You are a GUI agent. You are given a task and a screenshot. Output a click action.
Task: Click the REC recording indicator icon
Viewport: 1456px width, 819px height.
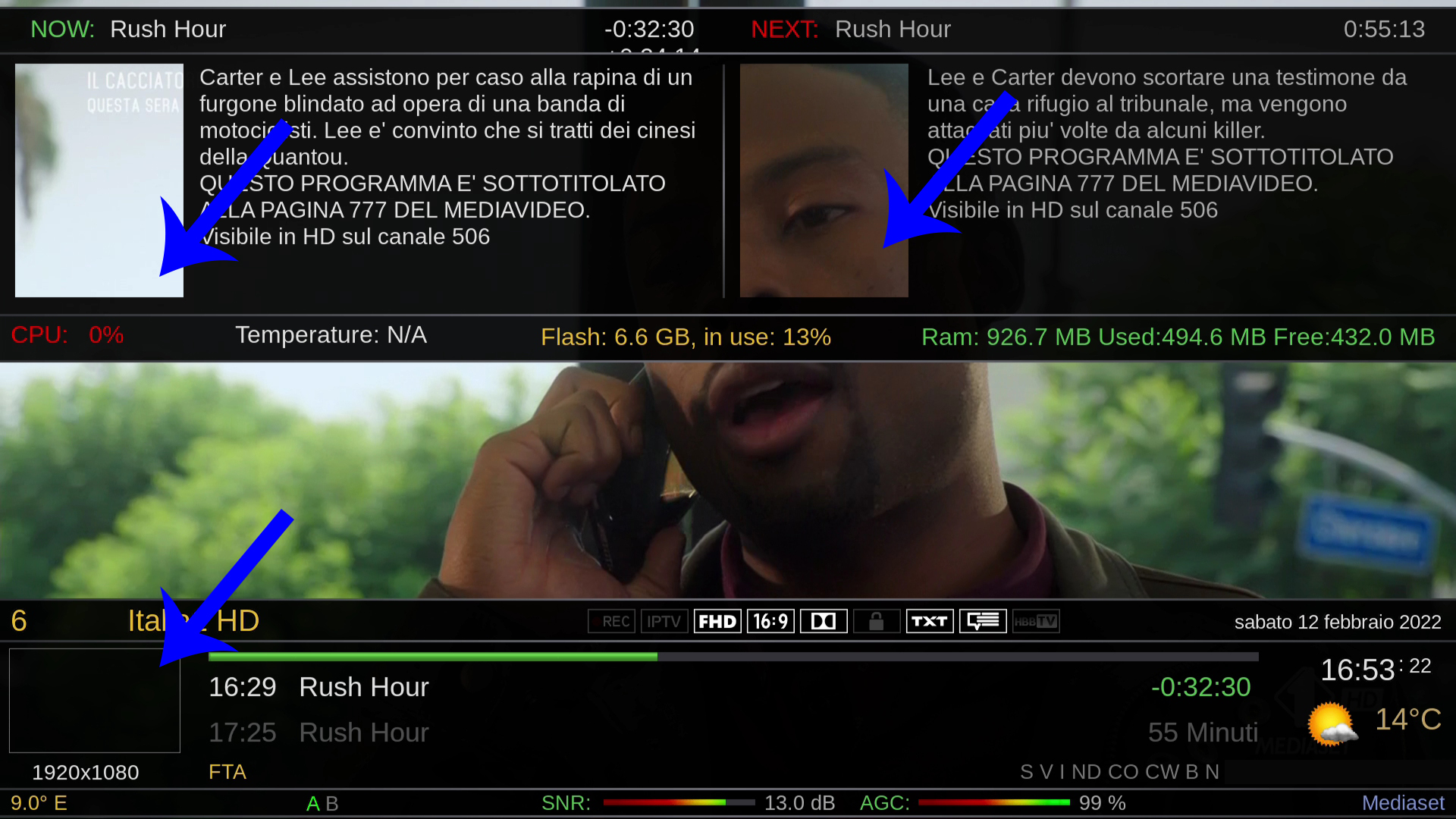pos(611,622)
